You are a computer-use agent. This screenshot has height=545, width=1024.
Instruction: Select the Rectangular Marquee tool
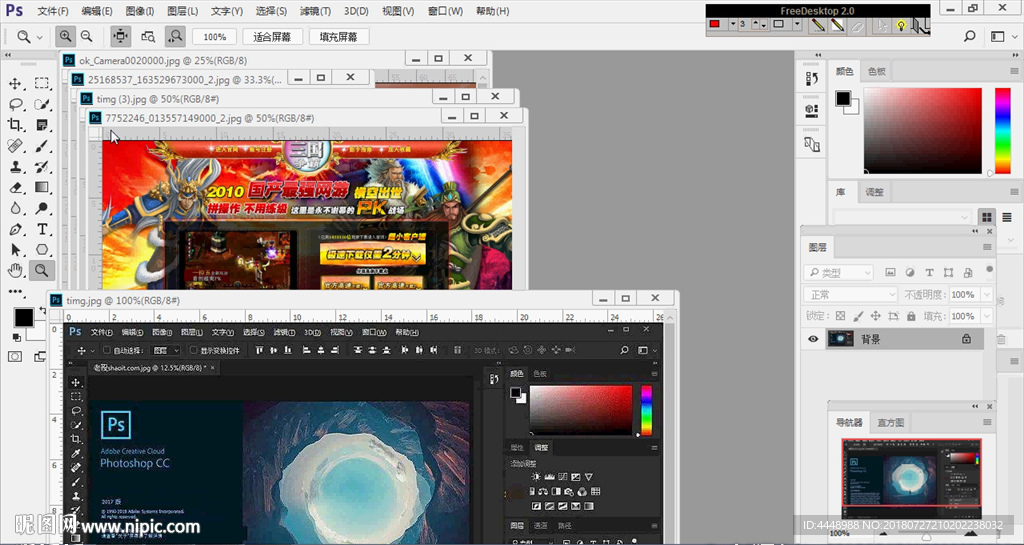(x=42, y=84)
